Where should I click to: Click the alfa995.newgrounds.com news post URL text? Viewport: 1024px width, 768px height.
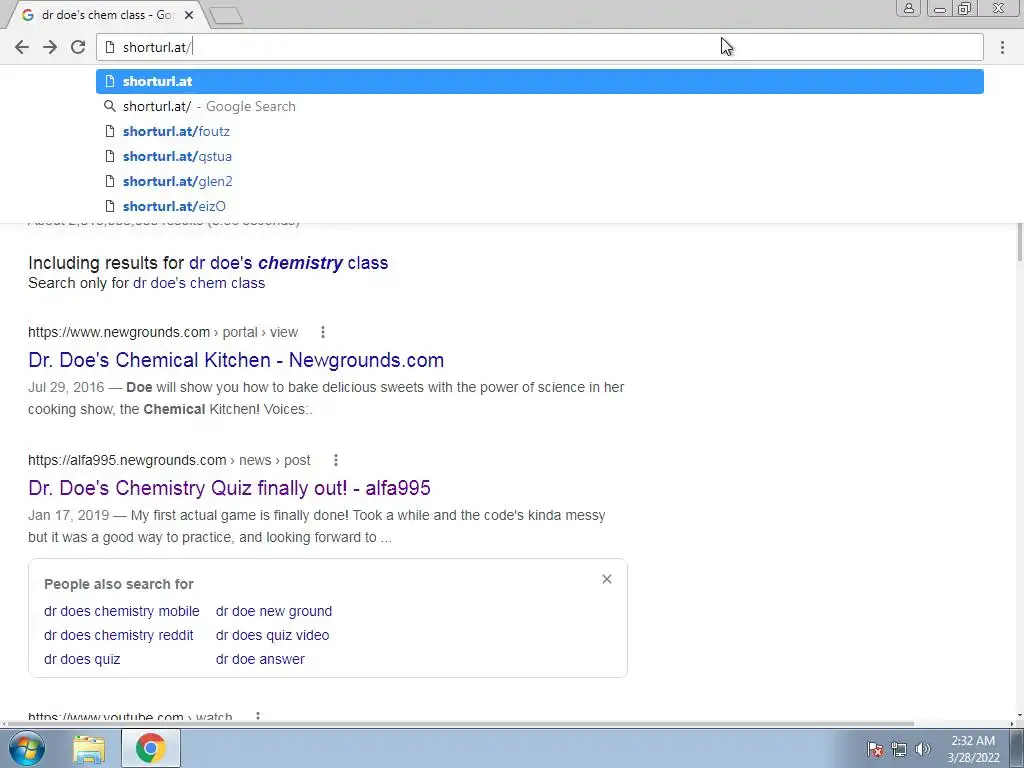tap(169, 460)
